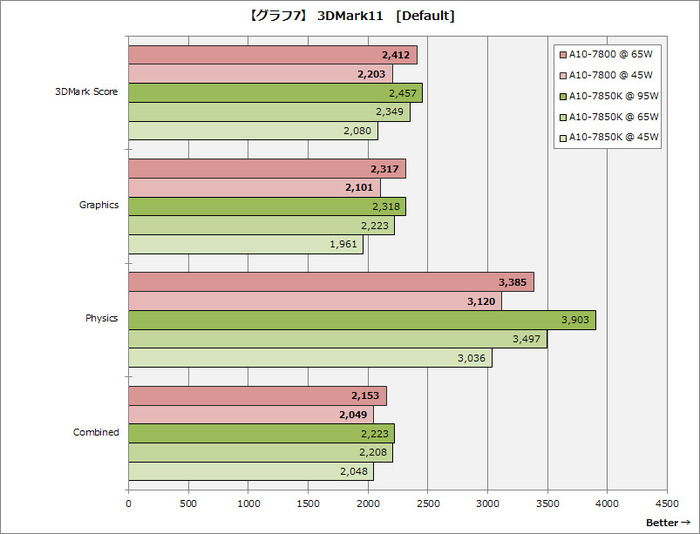700x534 pixels.
Task: Click the Combined category label
Action: (96, 432)
